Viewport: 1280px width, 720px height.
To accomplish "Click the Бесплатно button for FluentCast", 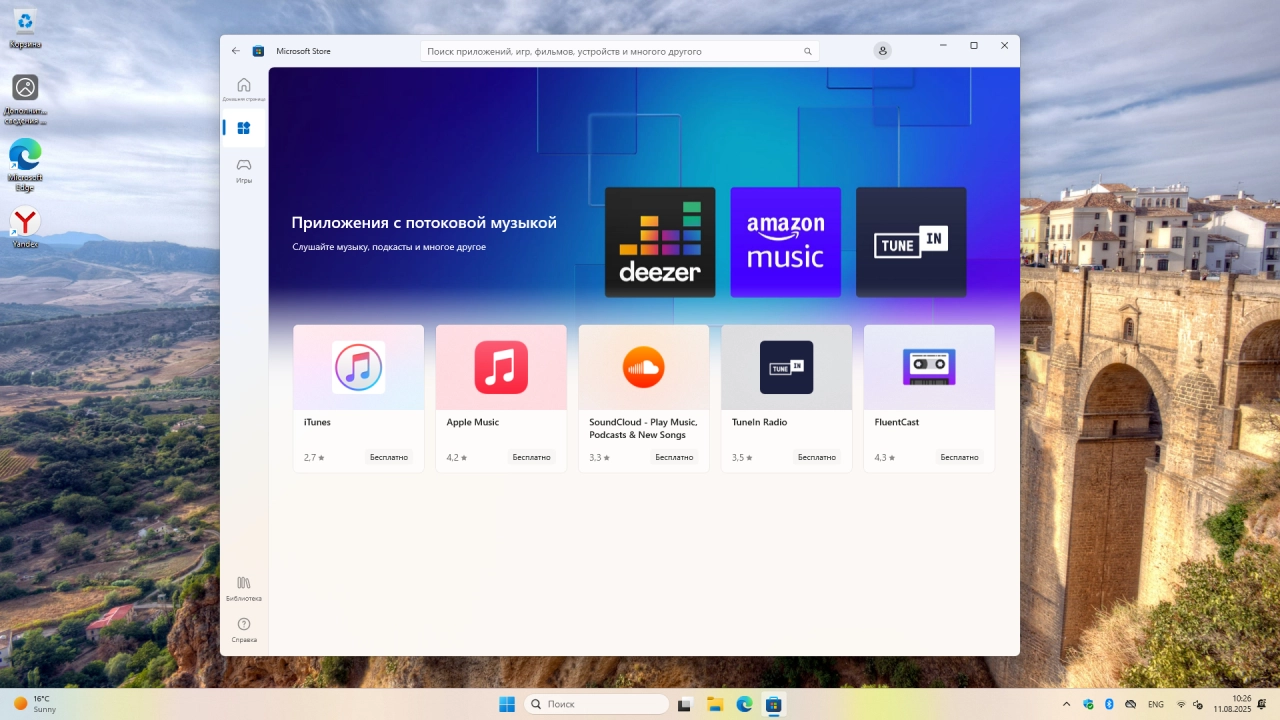I will click(x=960, y=457).
